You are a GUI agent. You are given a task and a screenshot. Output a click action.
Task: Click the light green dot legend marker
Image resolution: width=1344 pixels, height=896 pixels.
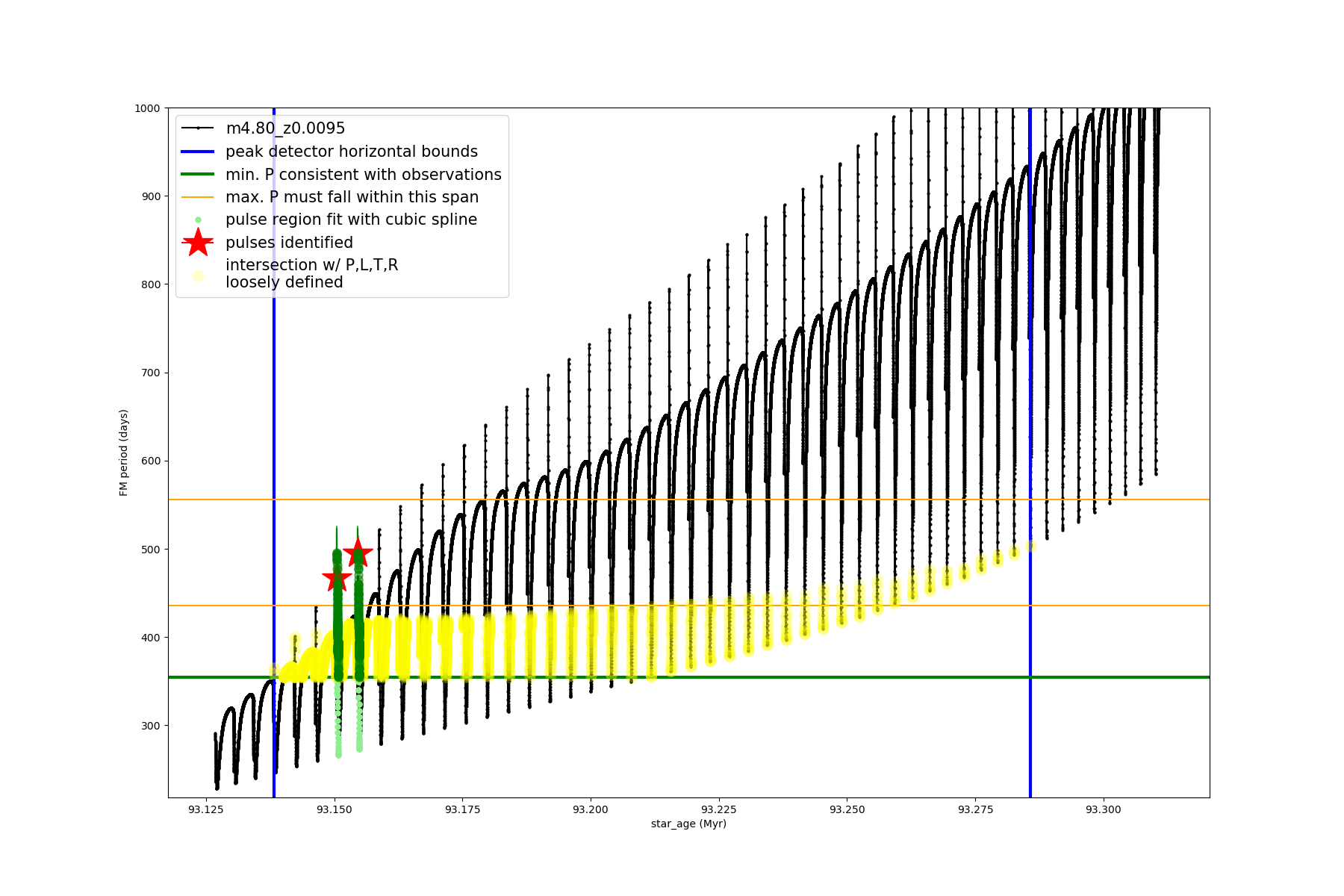tap(198, 220)
